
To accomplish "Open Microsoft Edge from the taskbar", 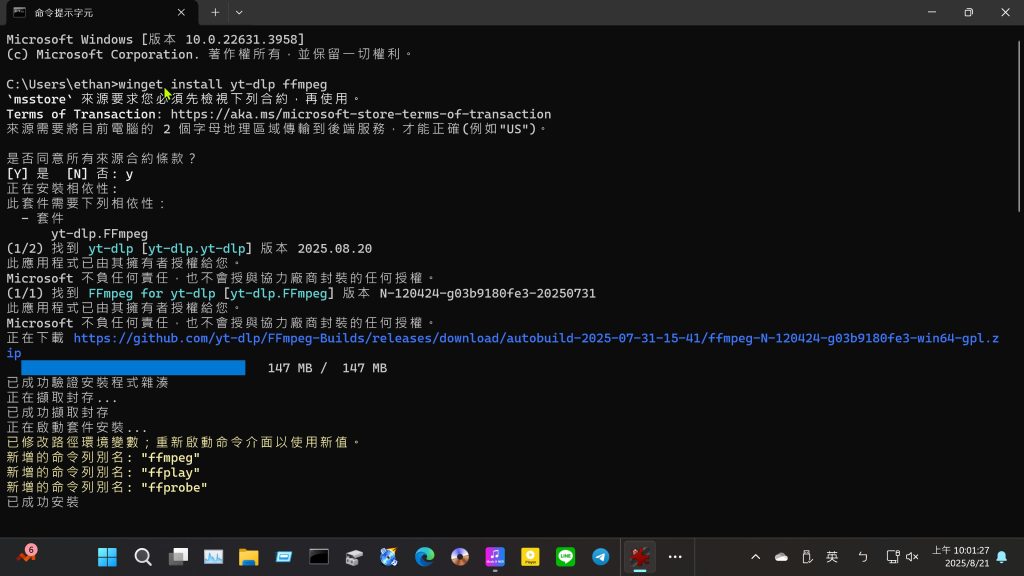I will 424,557.
